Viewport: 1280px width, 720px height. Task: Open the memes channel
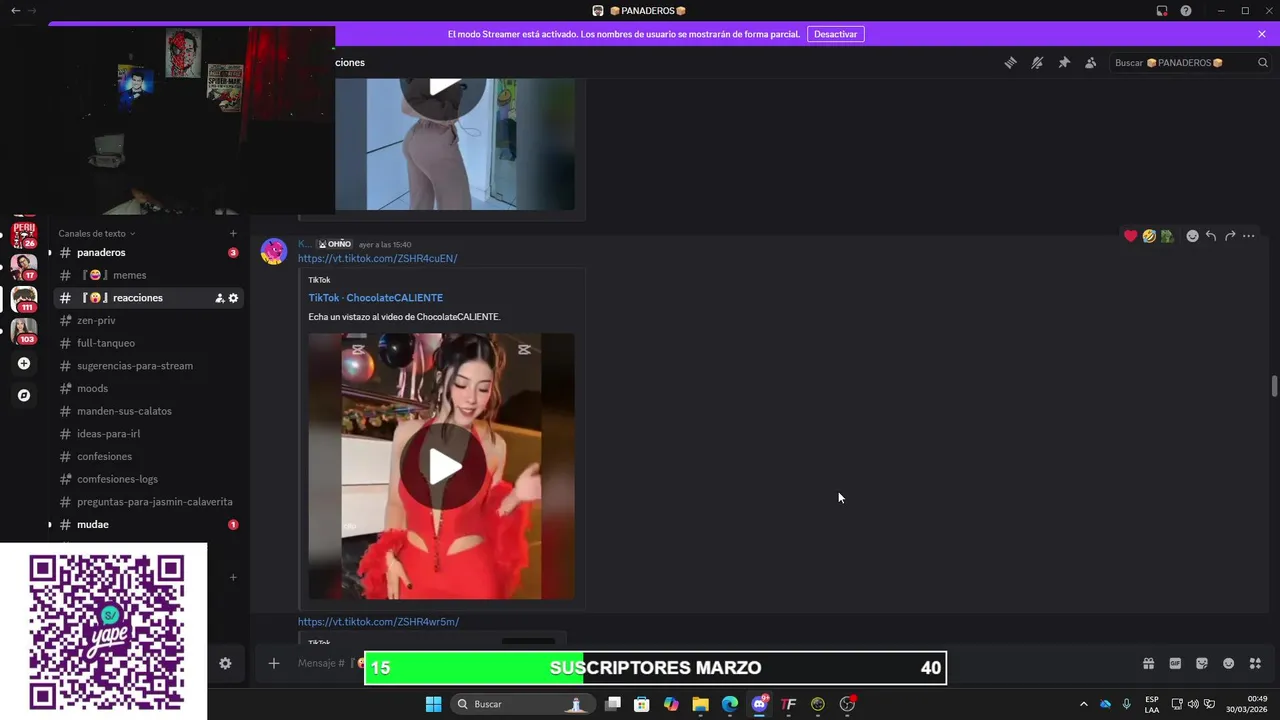click(x=148, y=275)
